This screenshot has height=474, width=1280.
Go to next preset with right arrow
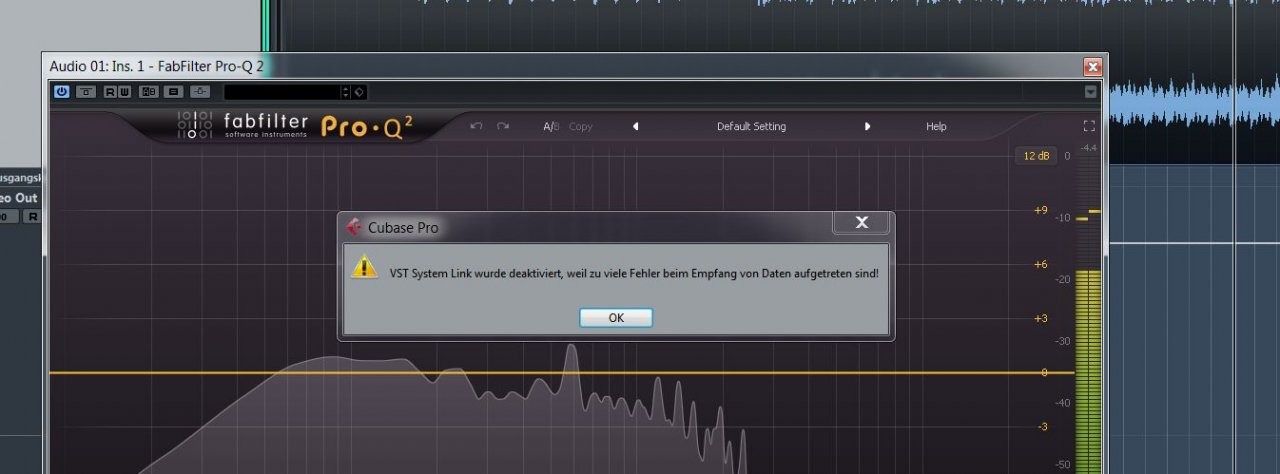[x=867, y=127]
